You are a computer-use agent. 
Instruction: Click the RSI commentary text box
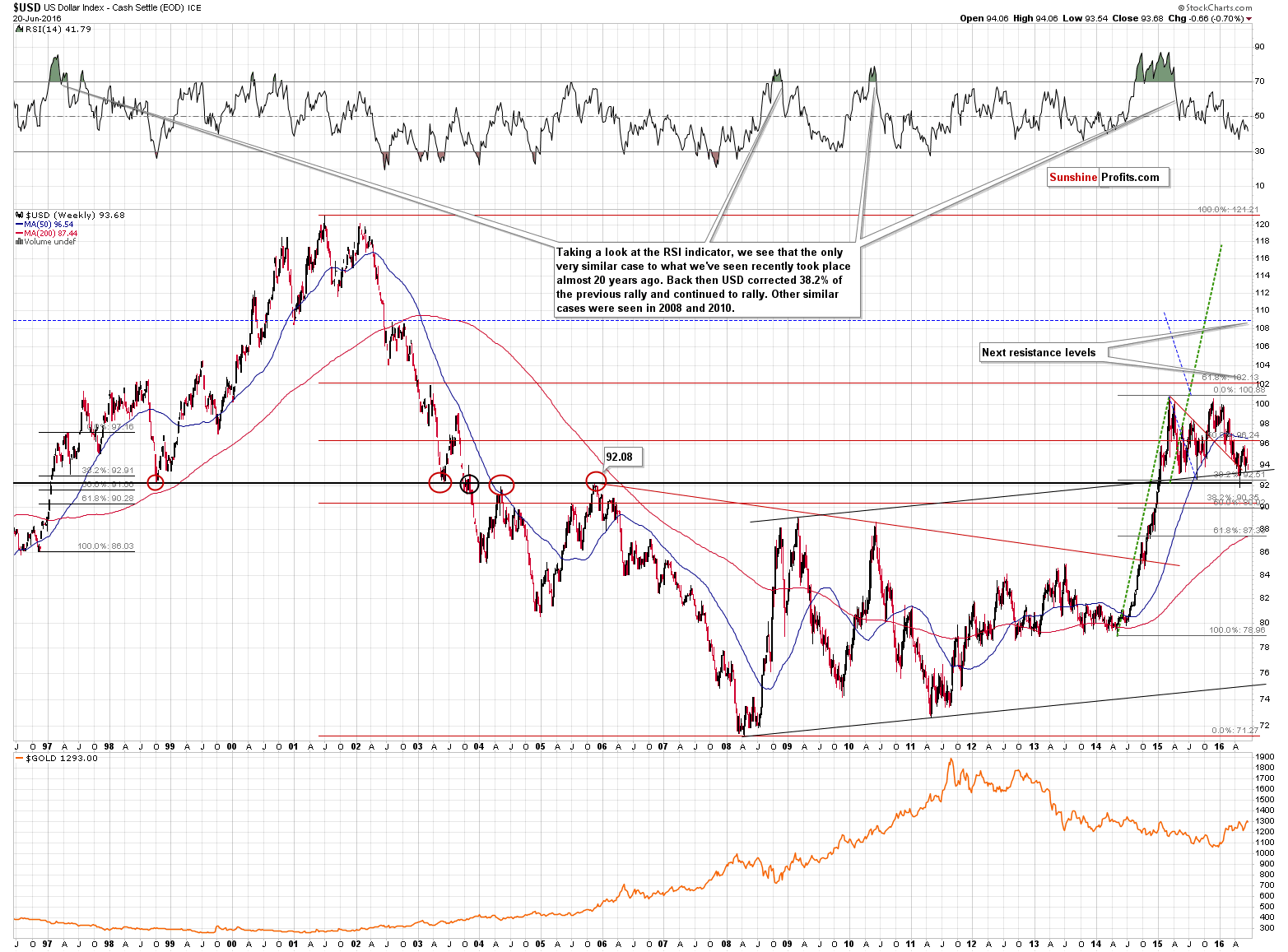(x=707, y=280)
